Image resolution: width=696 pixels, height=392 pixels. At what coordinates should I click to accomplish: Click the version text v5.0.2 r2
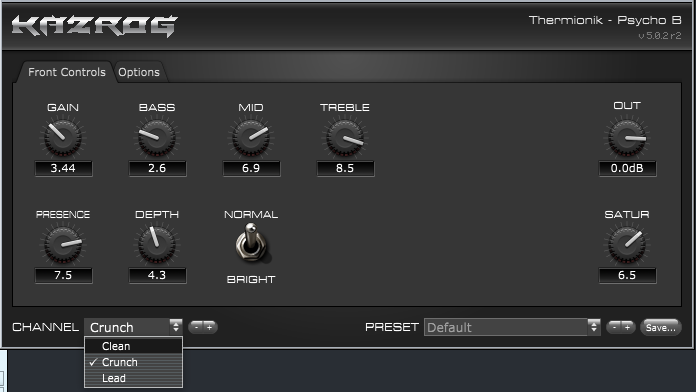(660, 36)
